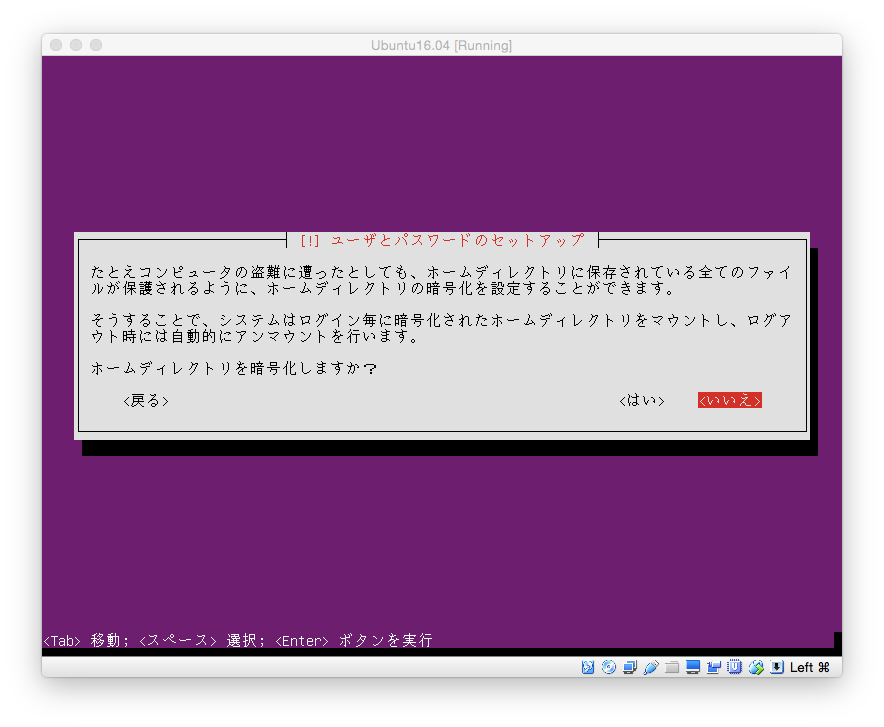Click the Ubuntu16.04 [Running] title bar

coord(442,45)
